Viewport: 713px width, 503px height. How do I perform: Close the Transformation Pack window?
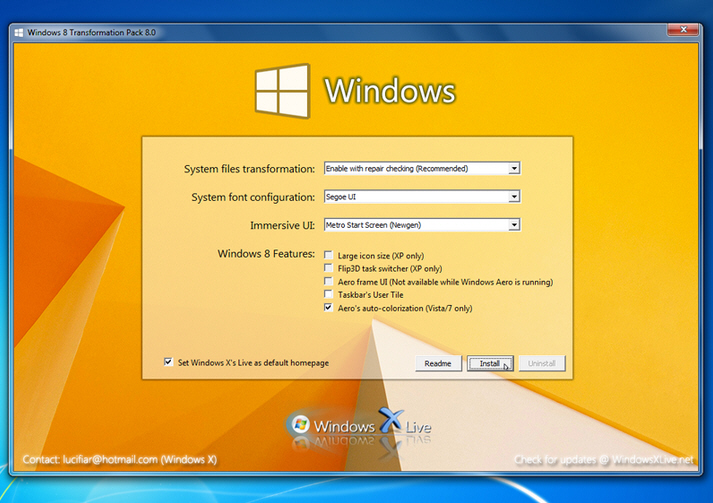[683, 30]
